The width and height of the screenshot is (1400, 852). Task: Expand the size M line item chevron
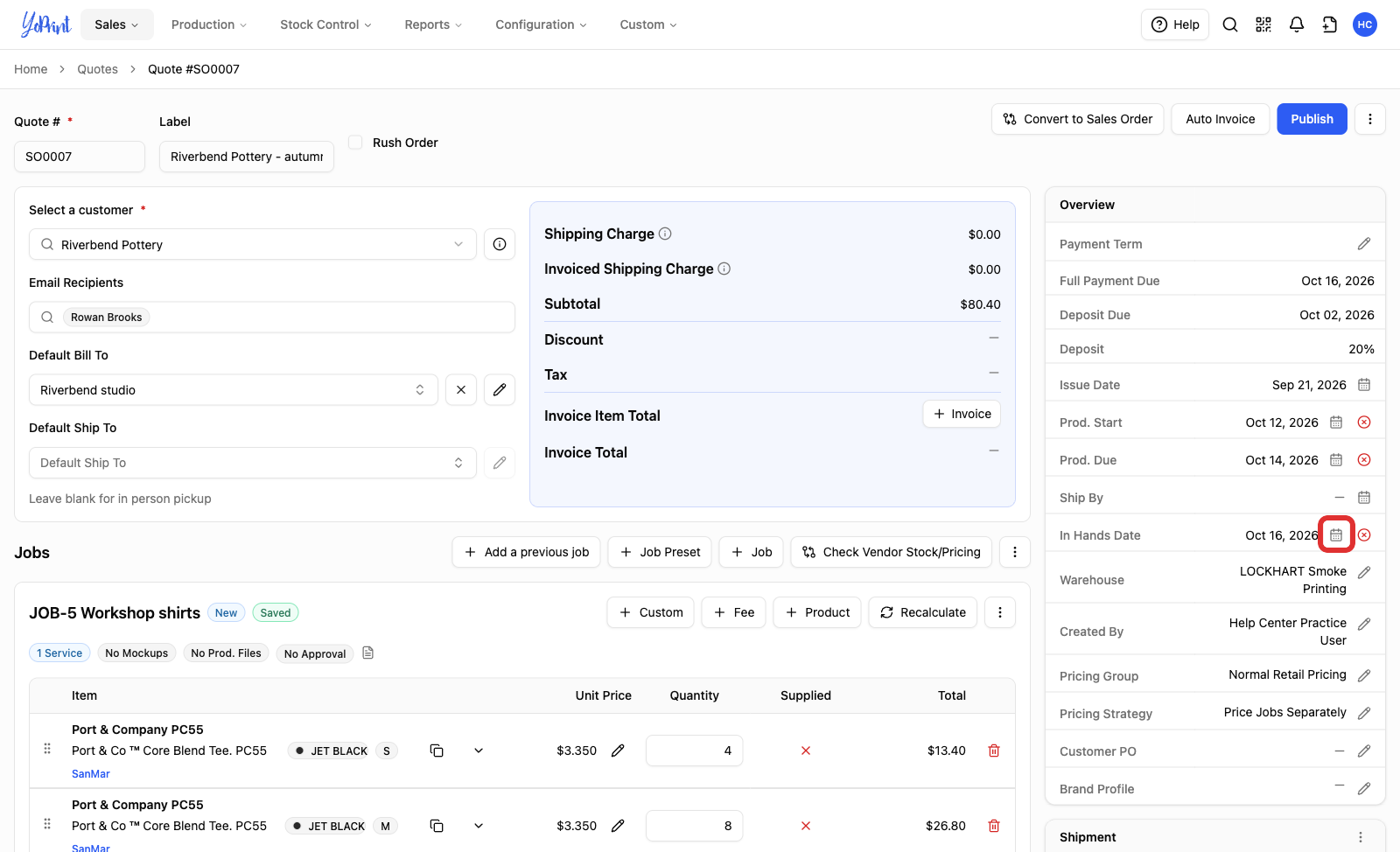(479, 826)
